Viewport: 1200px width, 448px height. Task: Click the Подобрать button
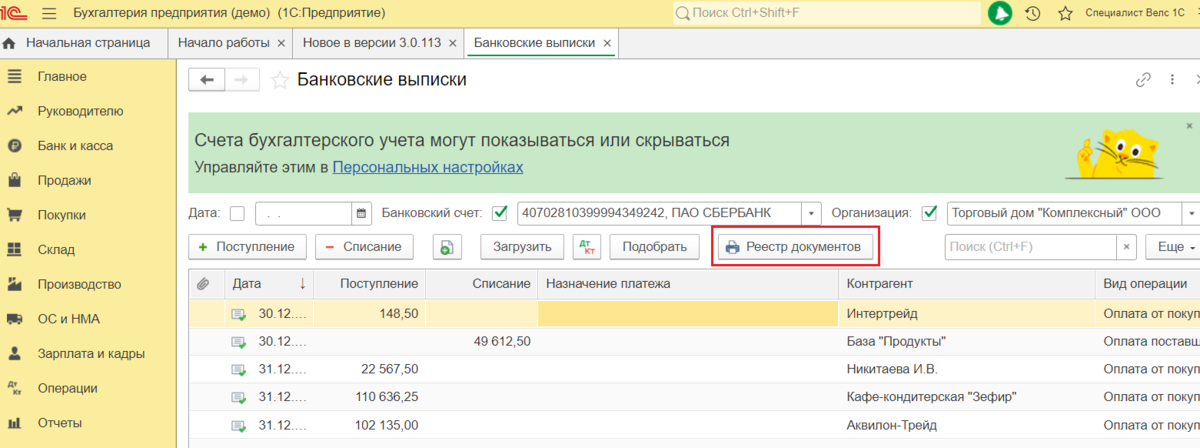[x=655, y=247]
